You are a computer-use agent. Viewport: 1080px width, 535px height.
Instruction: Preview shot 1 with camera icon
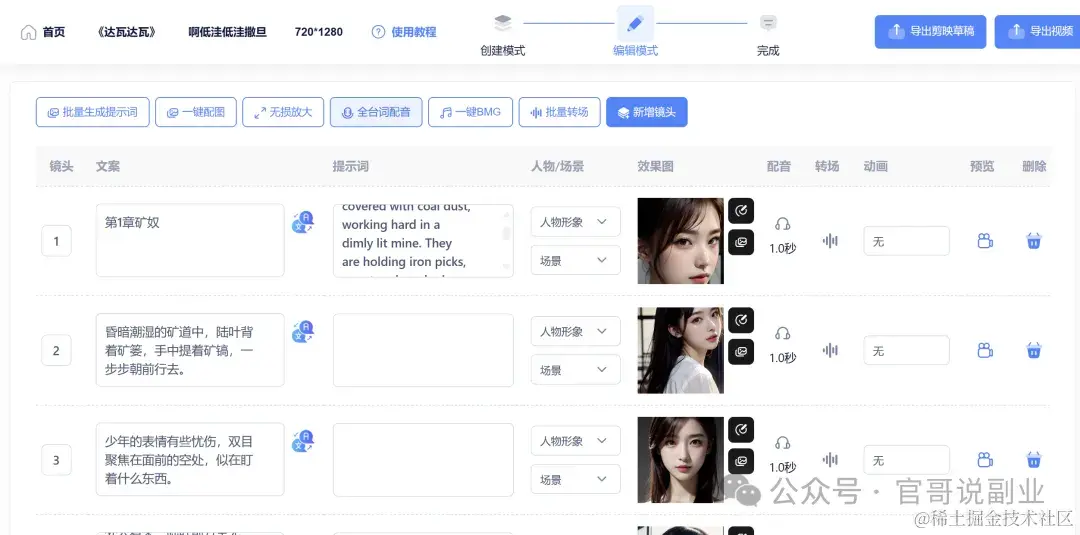coord(985,241)
